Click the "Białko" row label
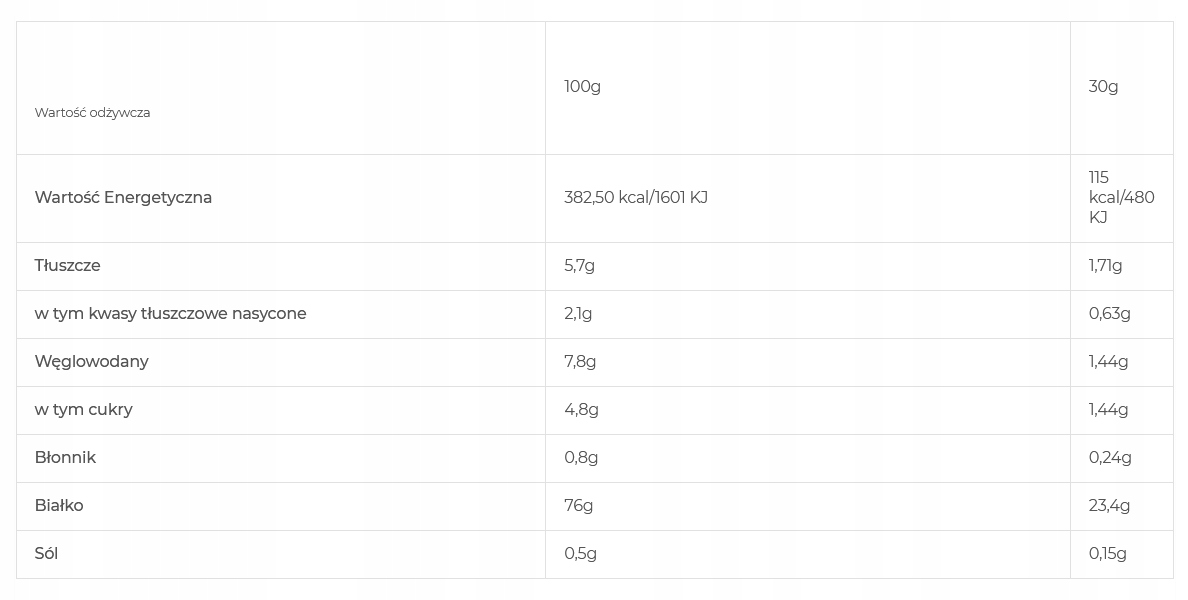 pyautogui.click(x=59, y=506)
